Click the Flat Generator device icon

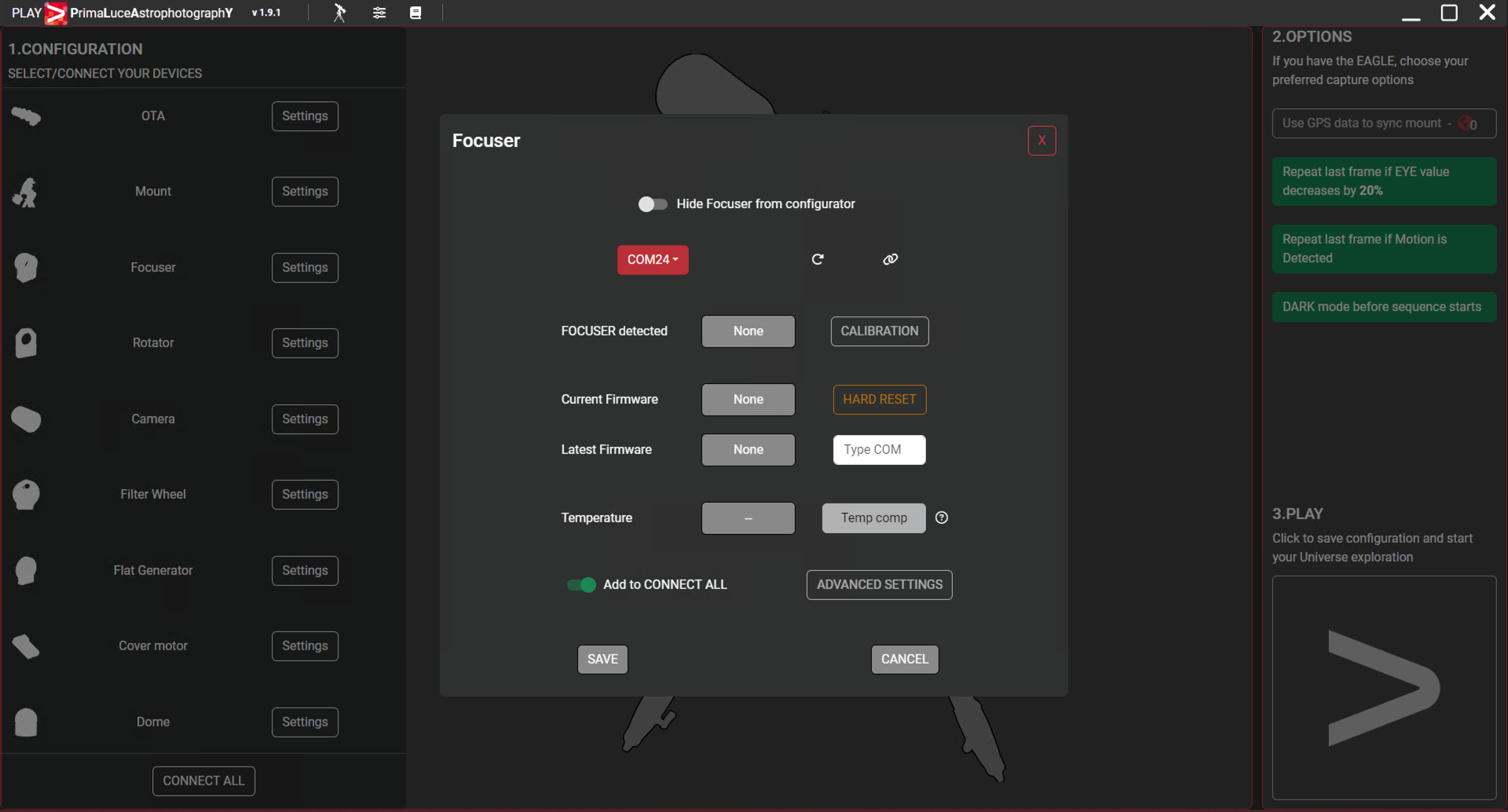point(26,571)
